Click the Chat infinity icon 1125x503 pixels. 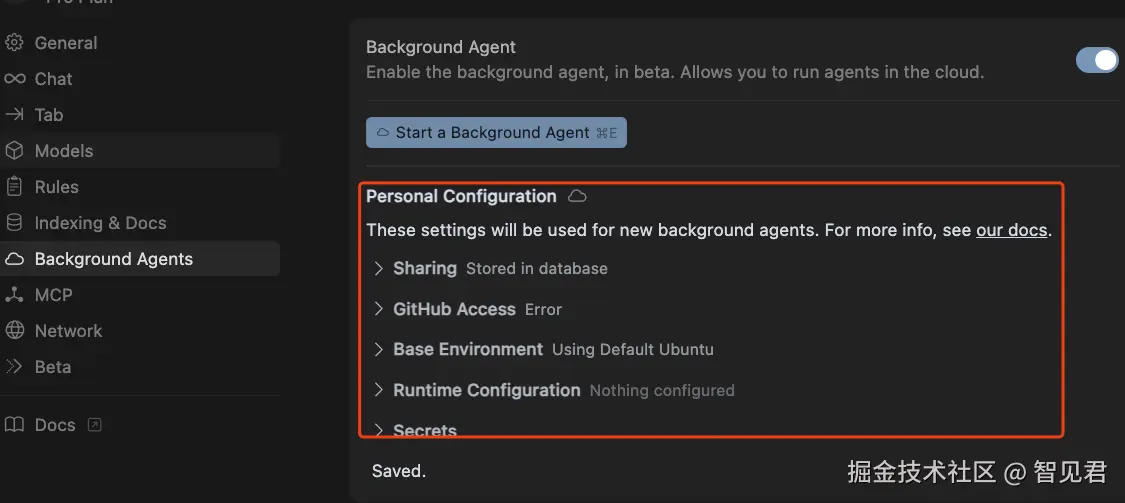point(14,79)
